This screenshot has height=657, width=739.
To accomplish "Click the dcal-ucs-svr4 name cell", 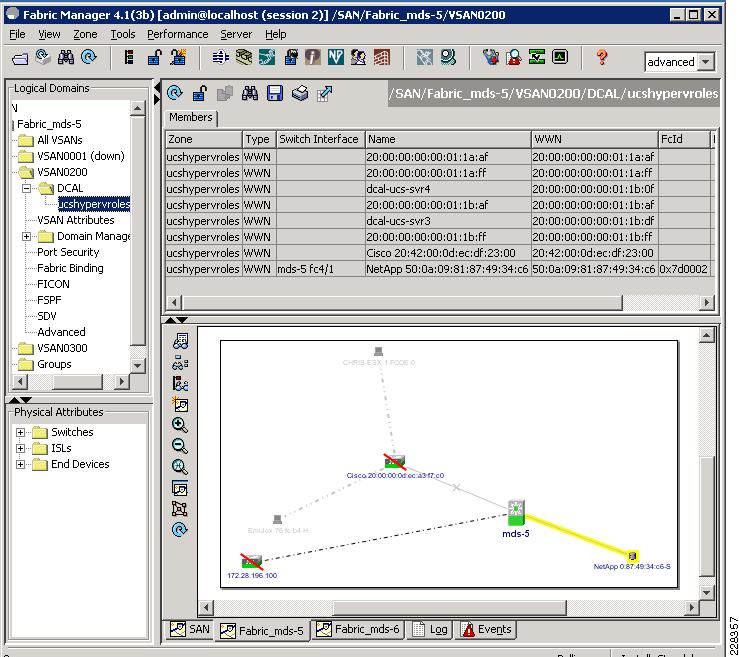I will [448, 189].
